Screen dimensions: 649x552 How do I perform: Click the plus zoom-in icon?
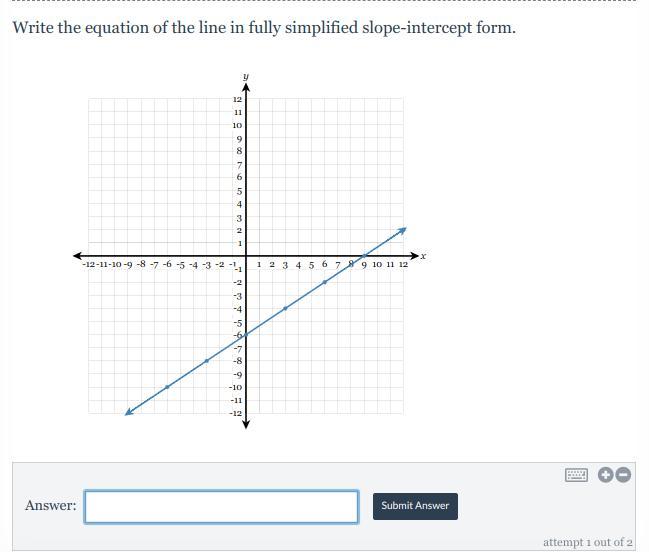click(x=605, y=475)
